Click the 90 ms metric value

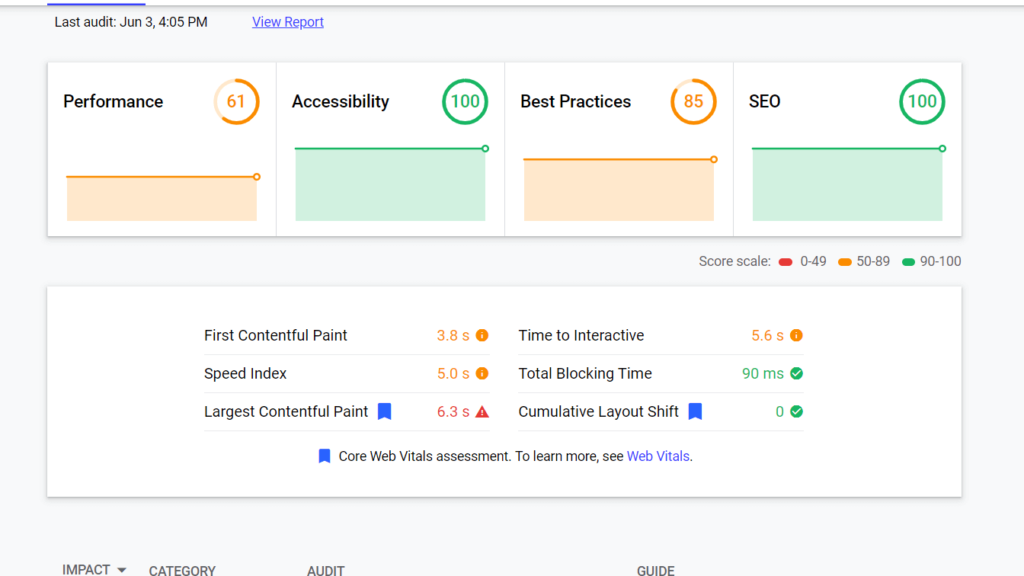[x=763, y=373]
